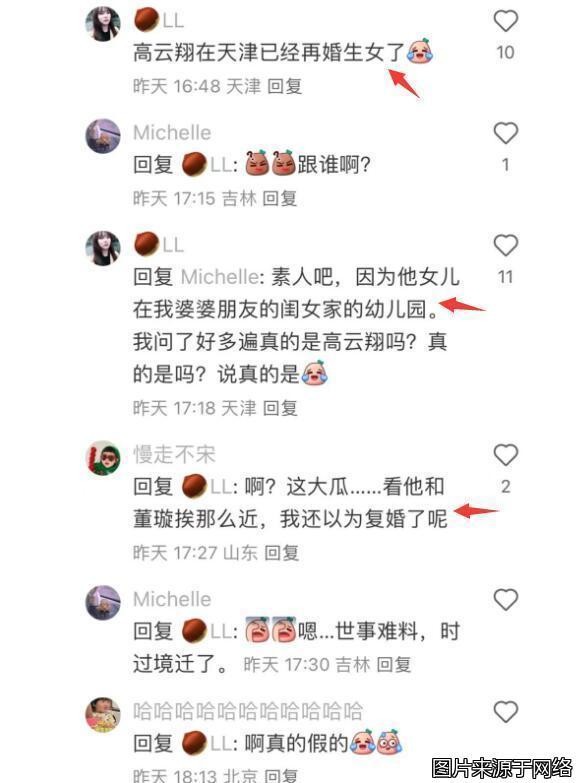Open Michelle's avatar on 跟谁啊 reply
This screenshot has width=582, height=783.
pos(103,136)
